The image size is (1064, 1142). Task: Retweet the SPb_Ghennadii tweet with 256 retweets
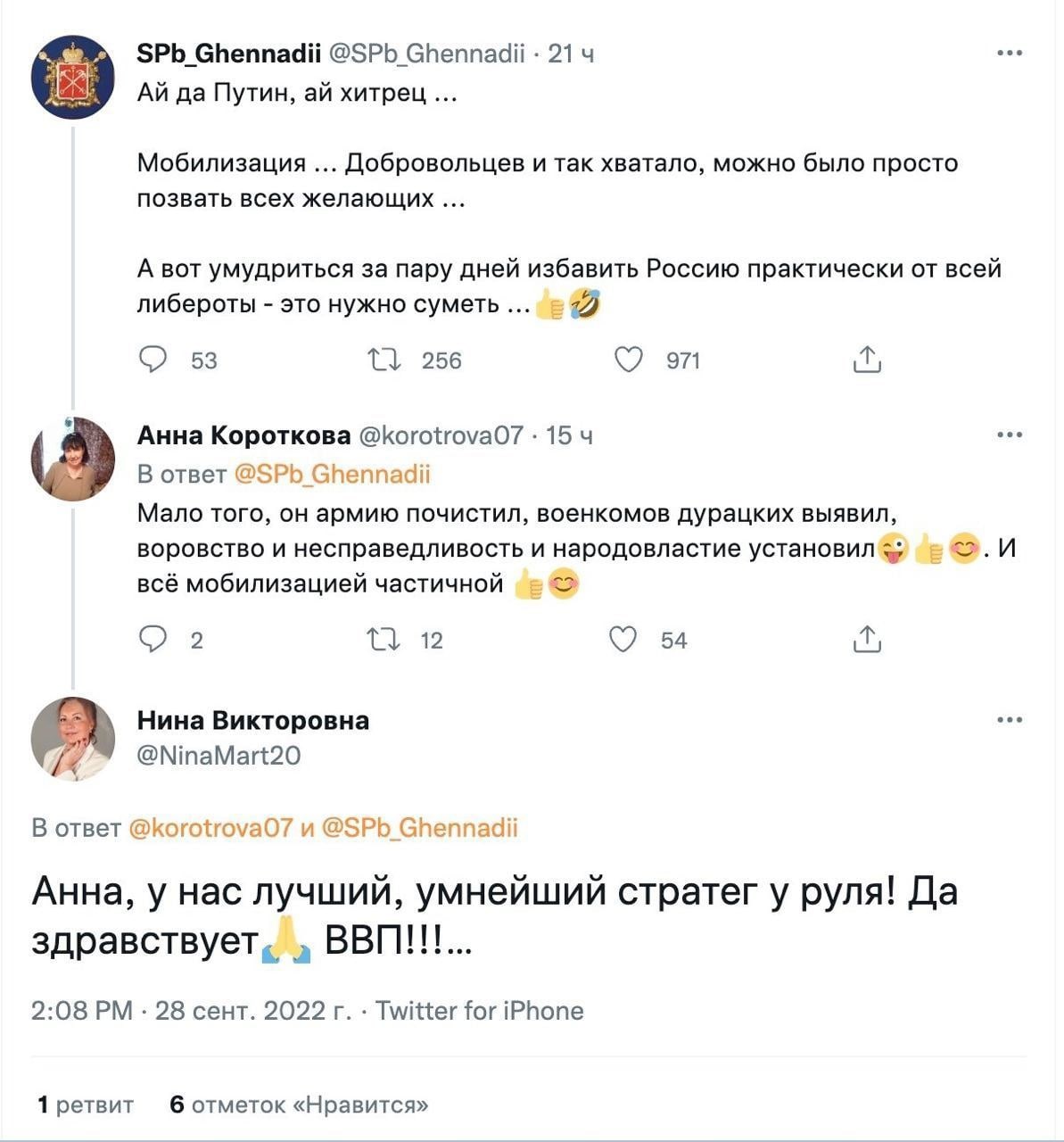pyautogui.click(x=384, y=360)
